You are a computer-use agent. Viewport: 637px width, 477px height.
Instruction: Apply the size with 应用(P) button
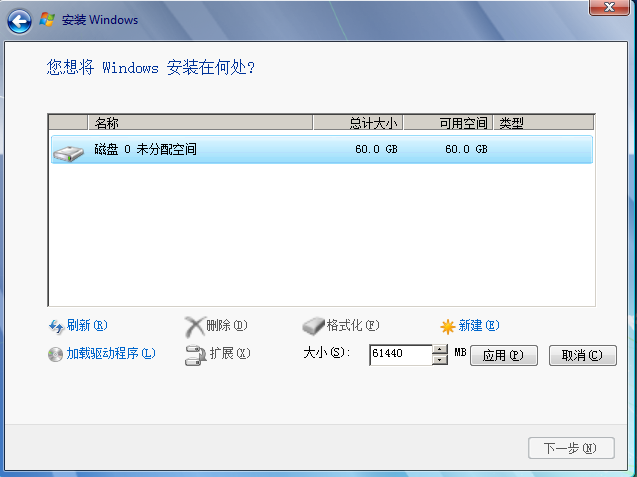504,356
